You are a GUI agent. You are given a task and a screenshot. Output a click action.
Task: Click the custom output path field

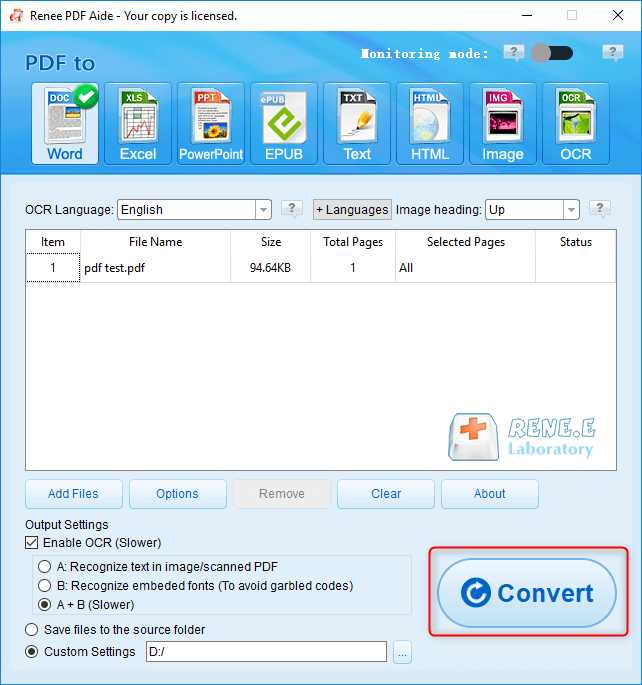tap(265, 652)
